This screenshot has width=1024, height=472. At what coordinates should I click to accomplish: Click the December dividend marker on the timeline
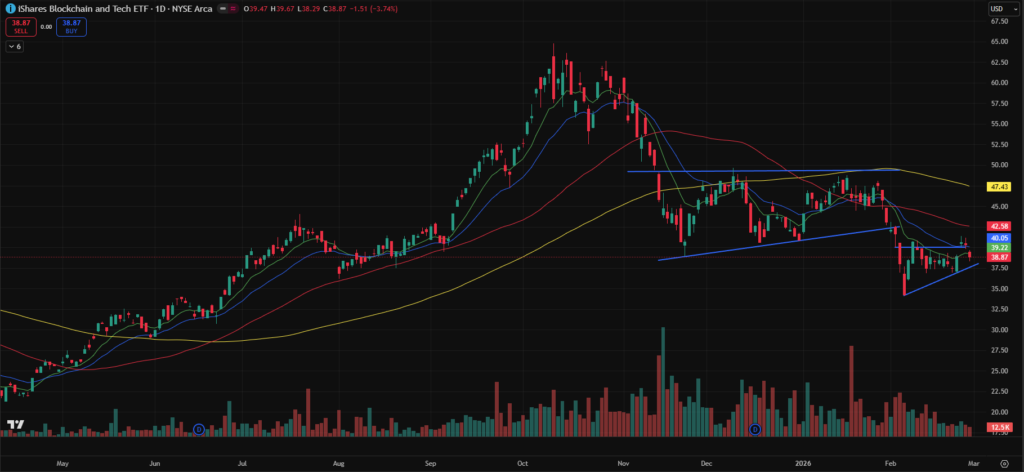coord(755,429)
